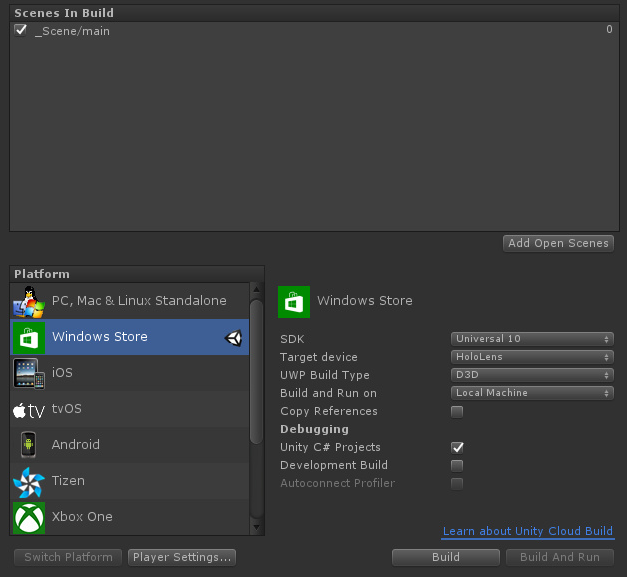627x577 pixels.
Task: Click the Windows Store title text
Action: click(365, 301)
